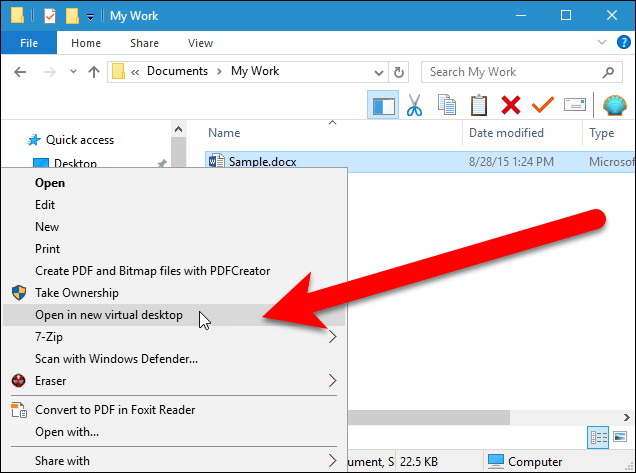The image size is (636, 473).
Task: Expand the recent locations dropdown arrow
Action: click(x=73, y=72)
